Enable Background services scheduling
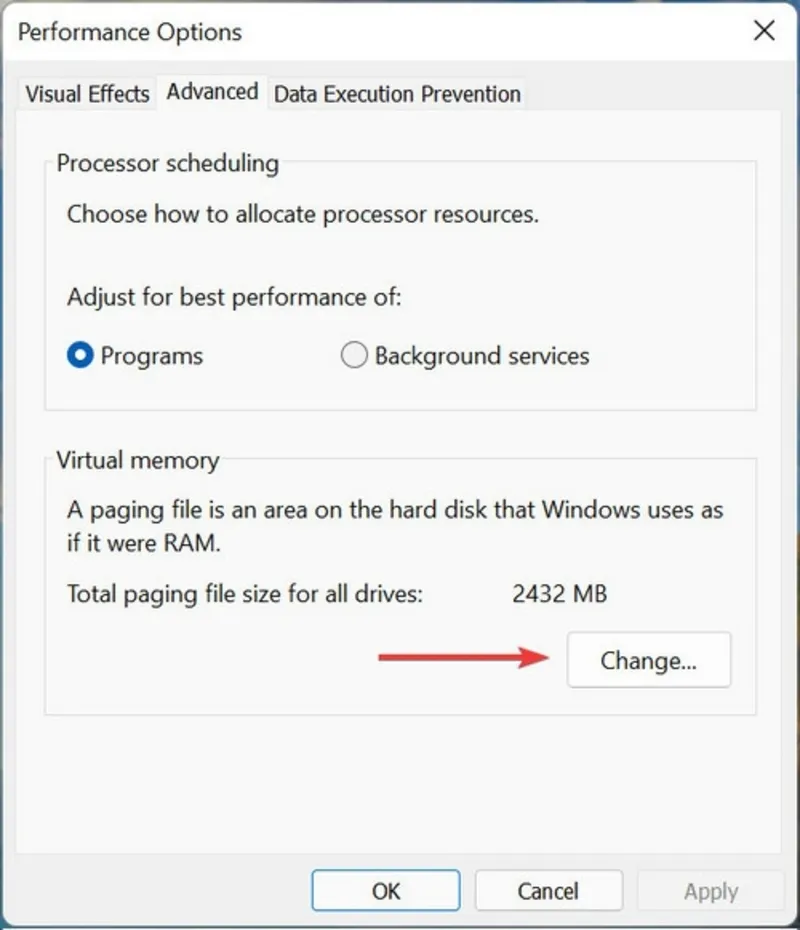800x930 pixels. coord(354,355)
